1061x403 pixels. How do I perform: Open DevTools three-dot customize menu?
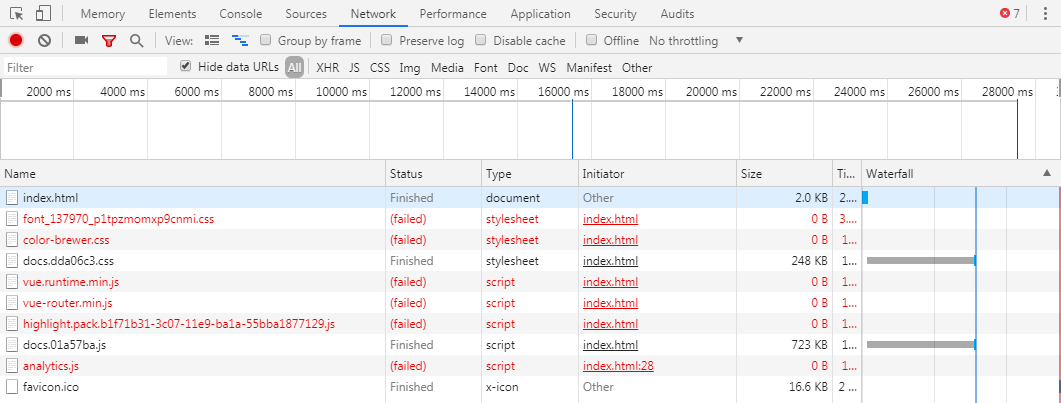(x=1047, y=14)
